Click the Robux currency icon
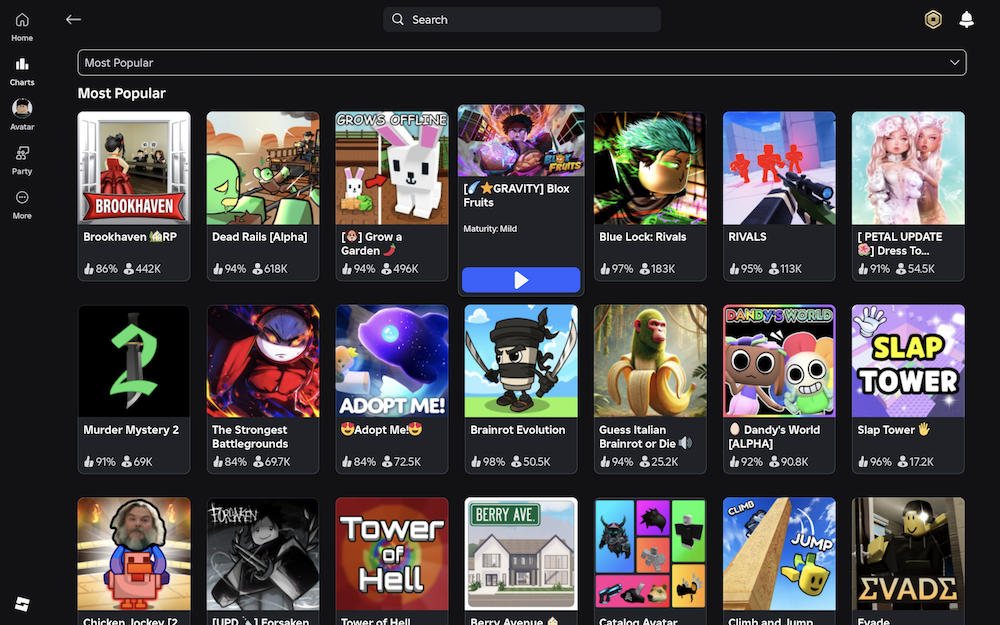 point(933,19)
